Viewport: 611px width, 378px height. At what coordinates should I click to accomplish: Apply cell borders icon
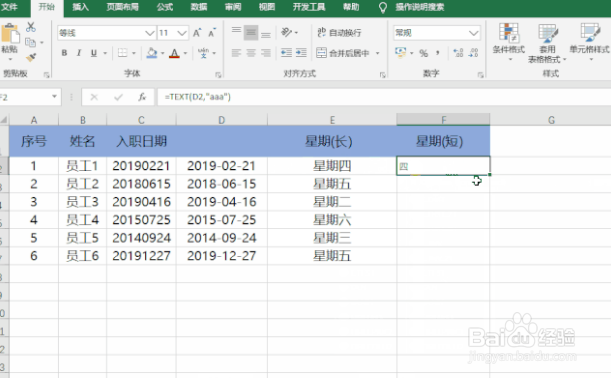(123, 53)
